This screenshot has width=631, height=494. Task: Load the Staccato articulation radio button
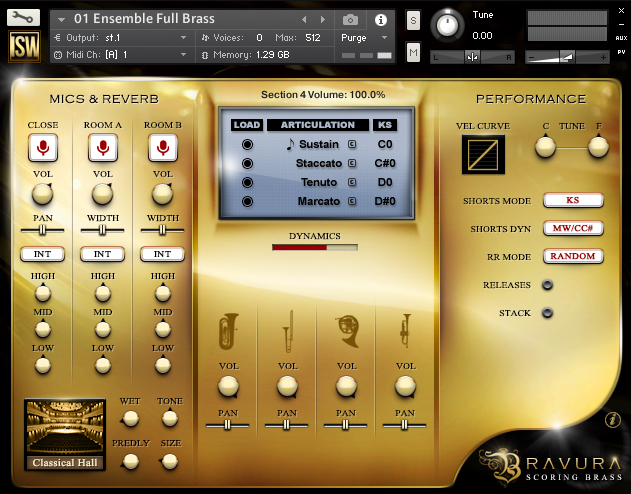pos(246,164)
